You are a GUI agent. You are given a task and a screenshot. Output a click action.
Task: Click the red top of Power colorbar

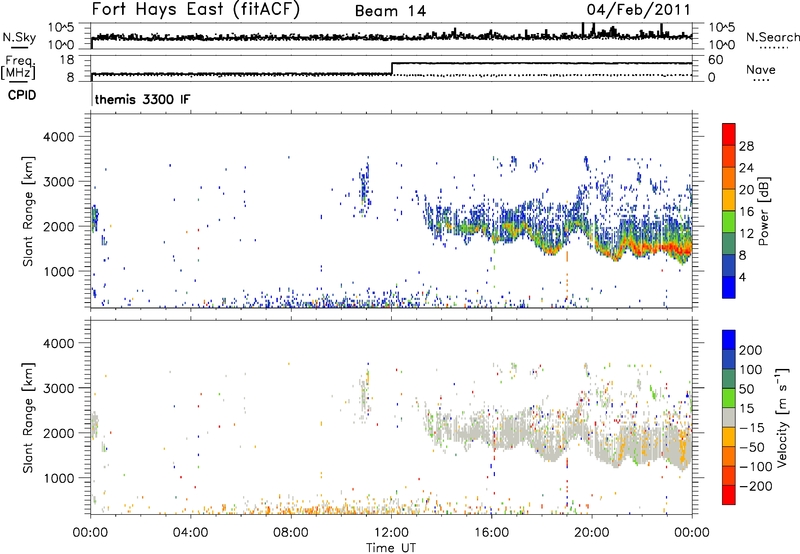[729, 134]
